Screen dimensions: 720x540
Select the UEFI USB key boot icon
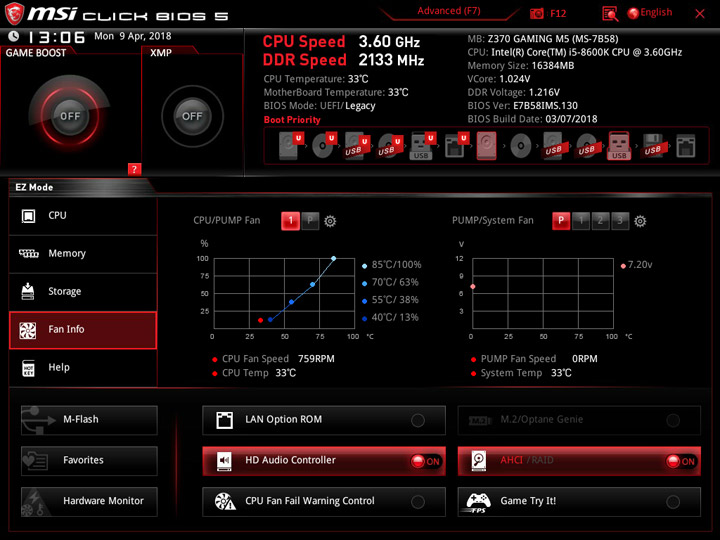click(422, 146)
